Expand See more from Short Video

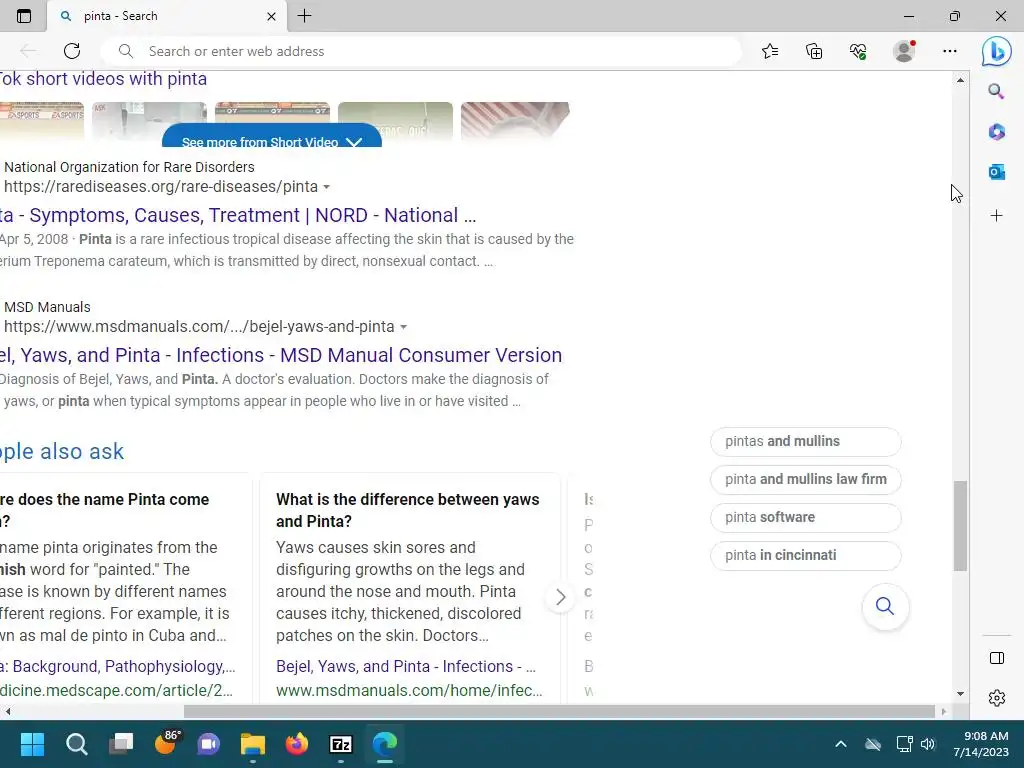[x=272, y=136]
